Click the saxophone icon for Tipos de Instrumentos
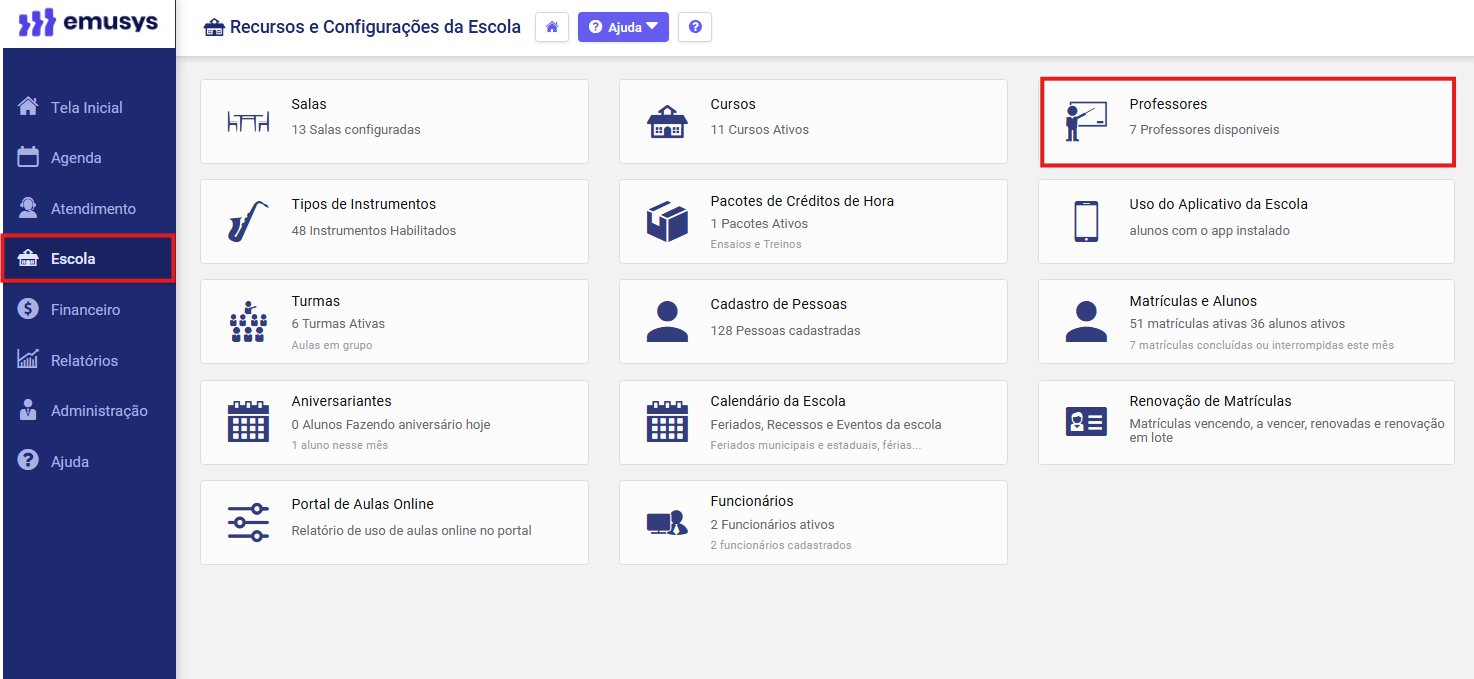 click(x=247, y=222)
